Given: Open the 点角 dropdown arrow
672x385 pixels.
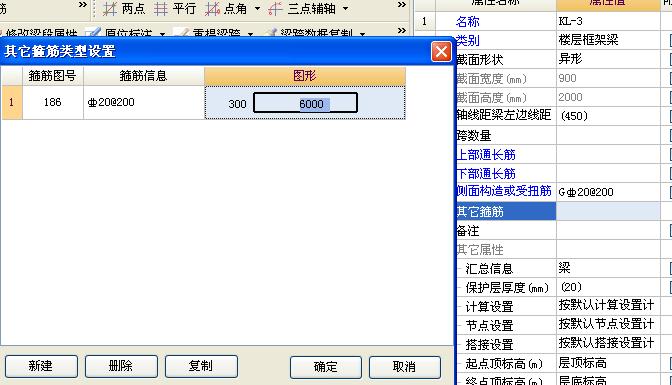Looking at the screenshot, I should [x=257, y=9].
